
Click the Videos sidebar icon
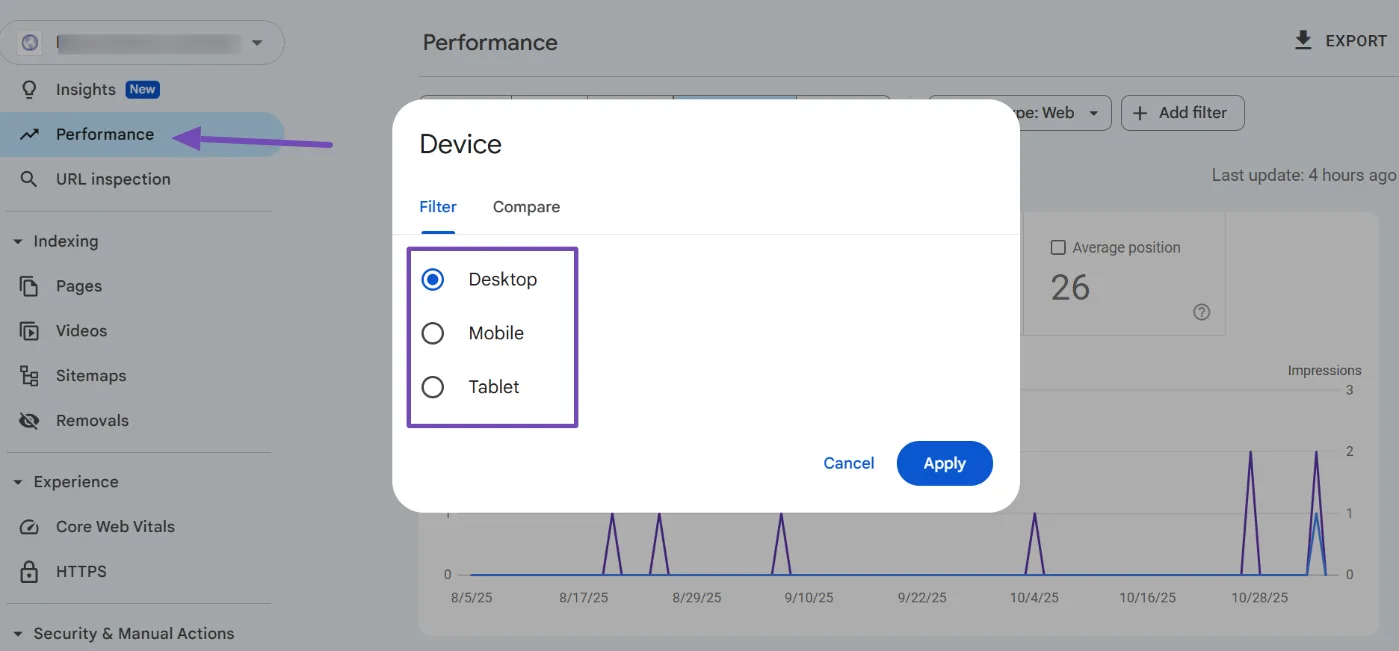click(29, 331)
